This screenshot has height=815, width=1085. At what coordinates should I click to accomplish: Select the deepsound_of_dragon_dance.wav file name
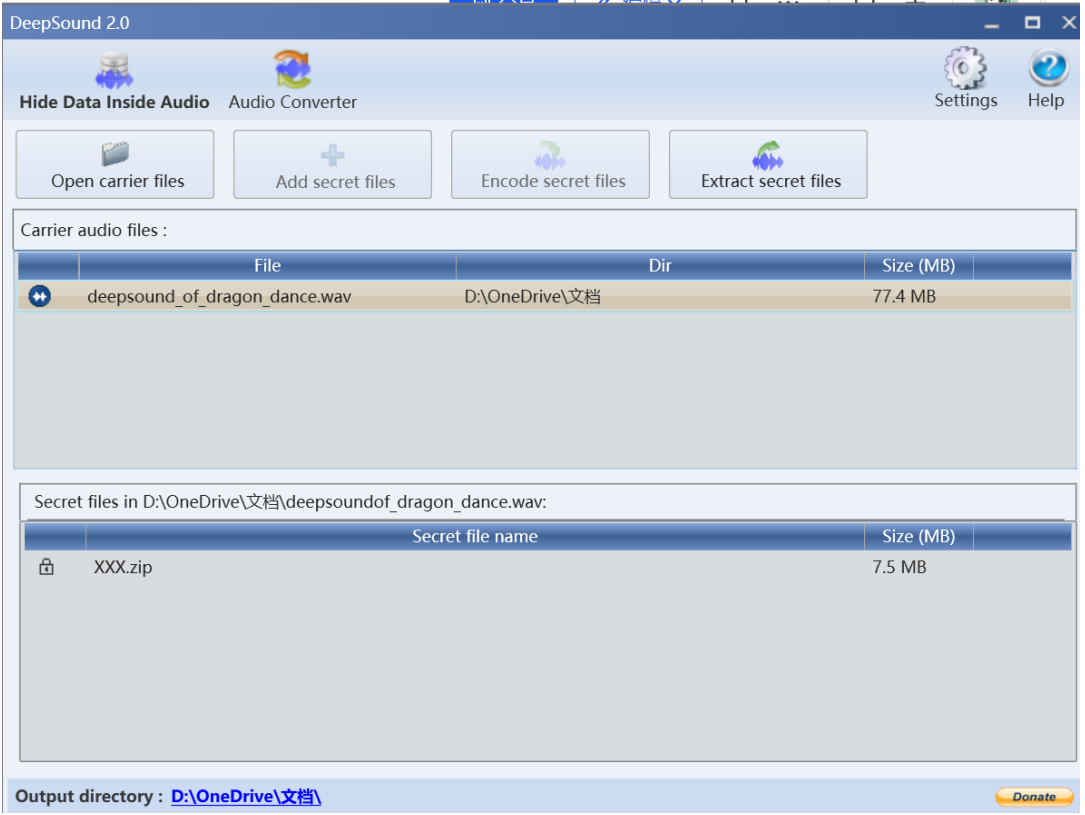pos(219,297)
